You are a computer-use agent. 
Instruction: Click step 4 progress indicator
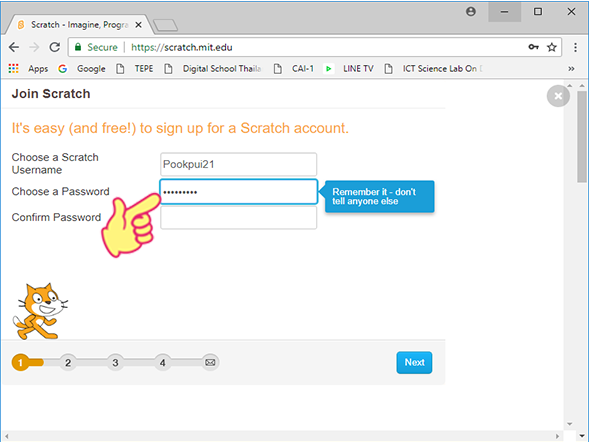pyautogui.click(x=163, y=363)
